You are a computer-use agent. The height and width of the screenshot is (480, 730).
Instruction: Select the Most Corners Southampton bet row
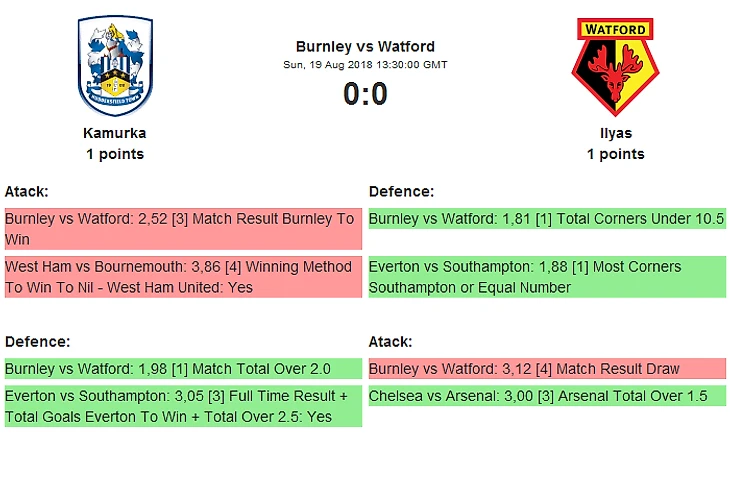click(x=547, y=277)
